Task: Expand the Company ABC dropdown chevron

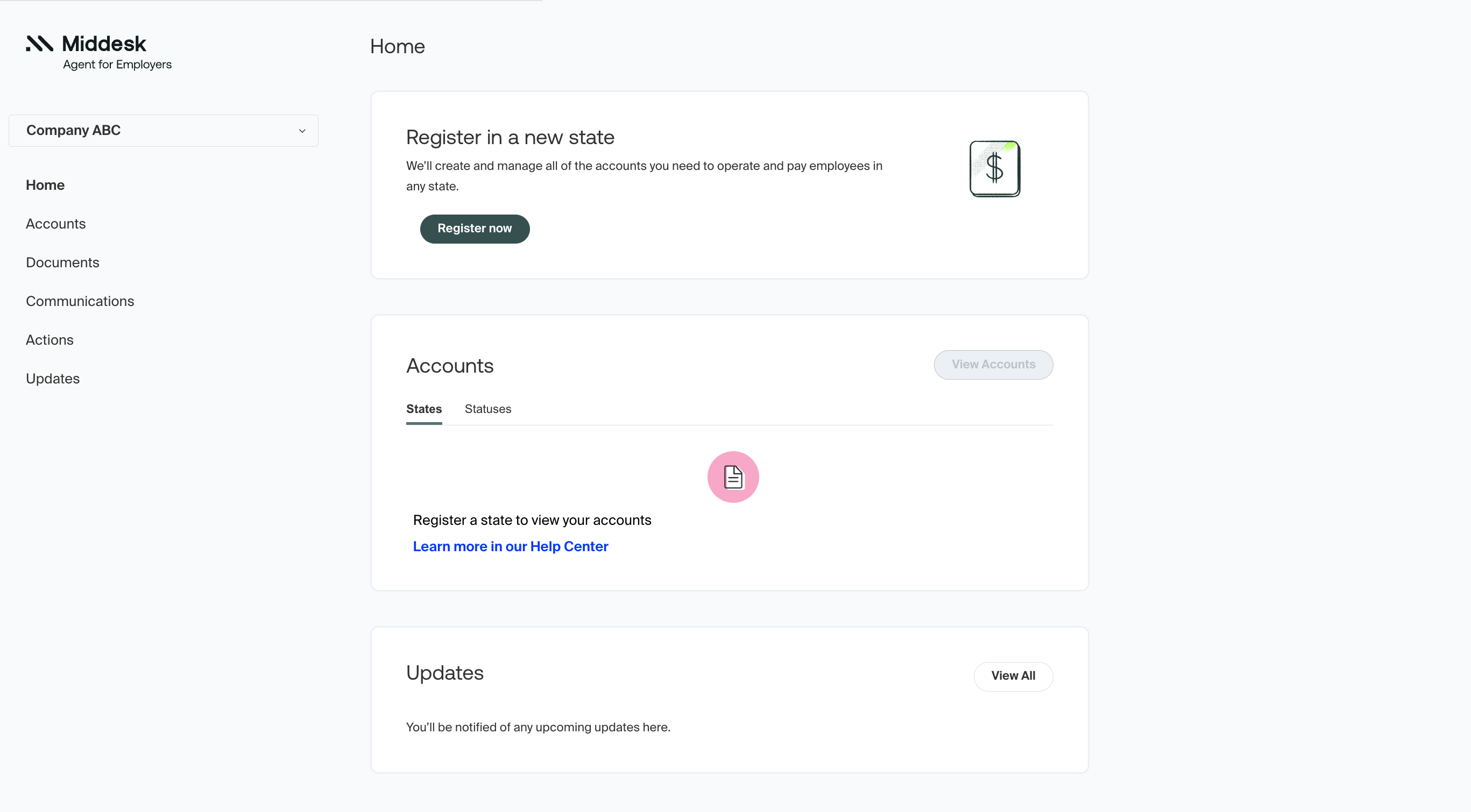Action: click(x=302, y=131)
